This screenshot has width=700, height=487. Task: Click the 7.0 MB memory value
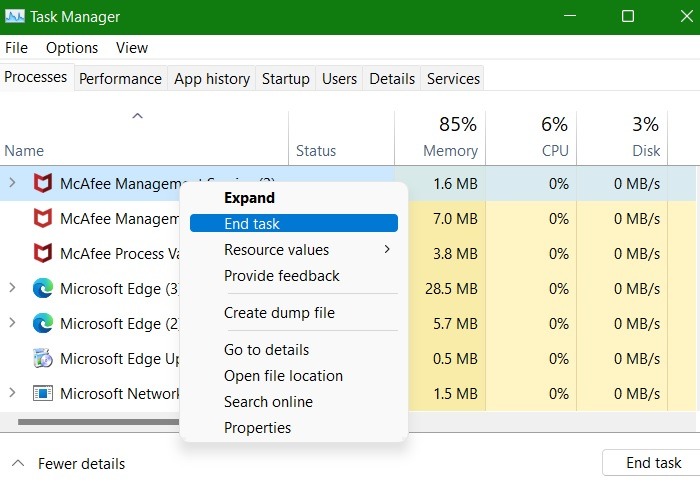tap(455, 218)
